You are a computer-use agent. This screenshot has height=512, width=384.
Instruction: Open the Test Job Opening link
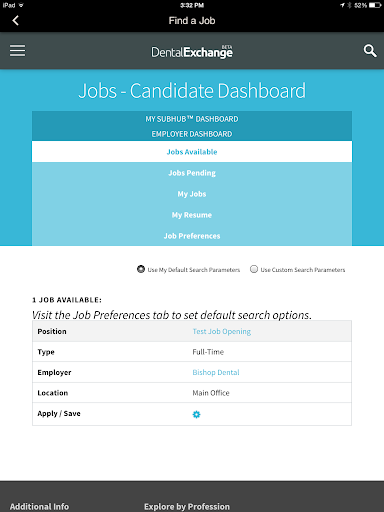(222, 331)
